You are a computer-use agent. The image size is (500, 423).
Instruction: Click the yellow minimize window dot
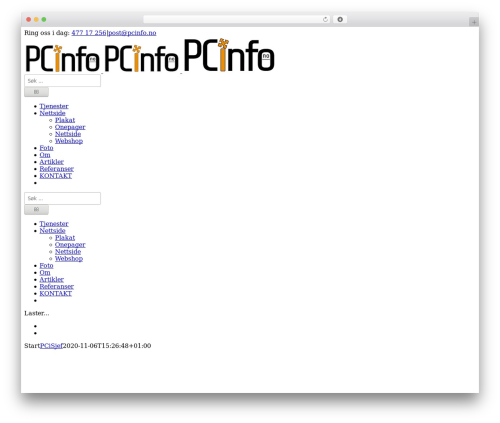[x=36, y=20]
